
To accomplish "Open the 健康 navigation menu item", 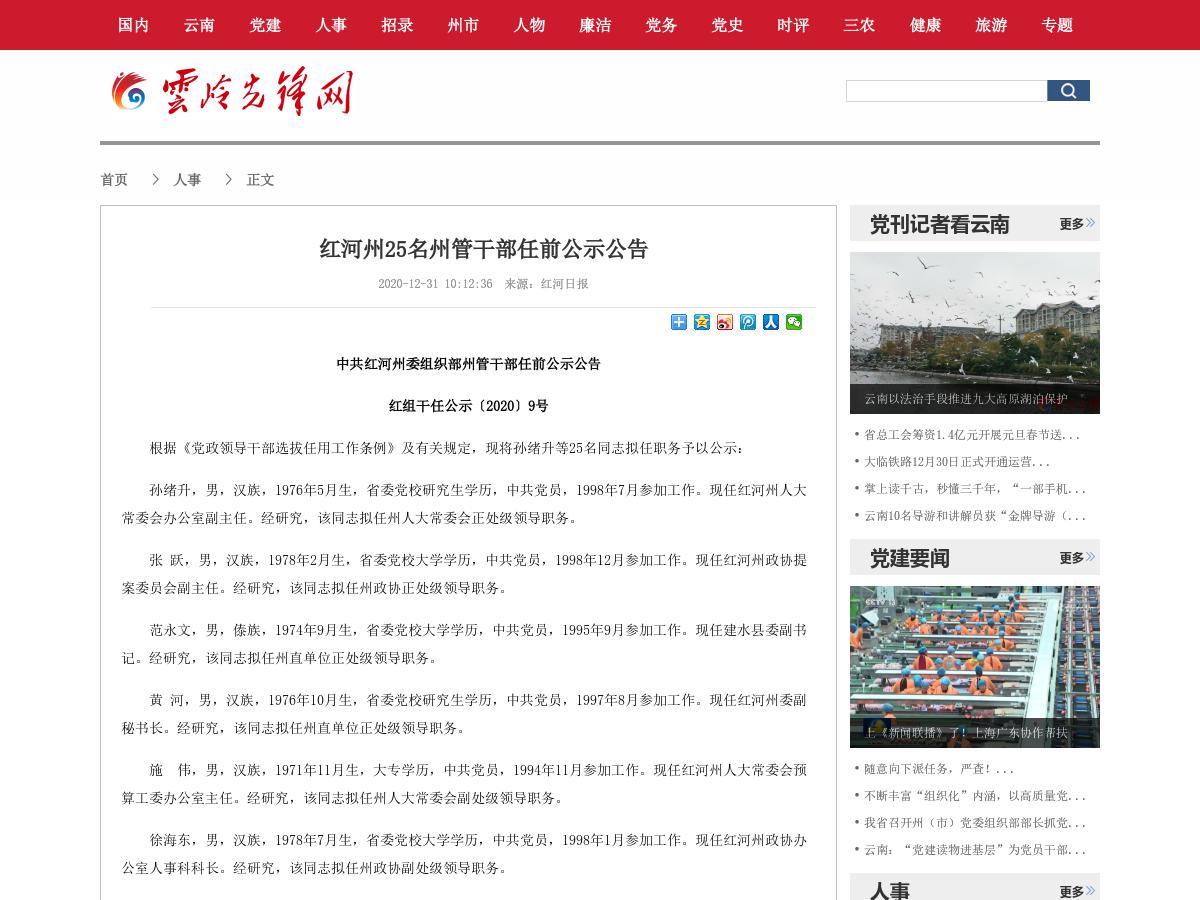I will coord(925,25).
